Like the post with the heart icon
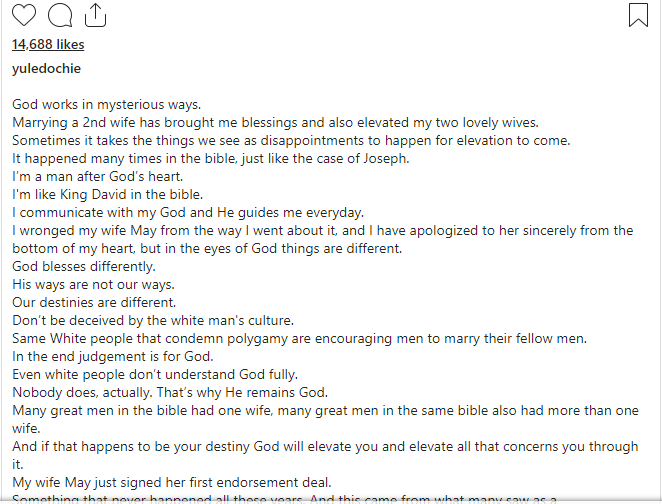The width and height of the screenshot is (662, 504). pos(24,15)
